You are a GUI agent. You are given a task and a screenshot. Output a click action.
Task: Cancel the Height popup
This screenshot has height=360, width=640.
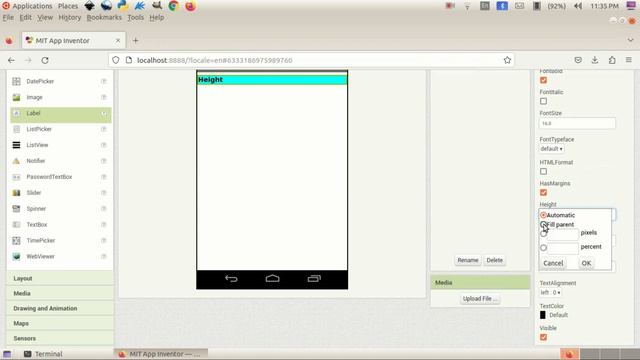click(553, 263)
